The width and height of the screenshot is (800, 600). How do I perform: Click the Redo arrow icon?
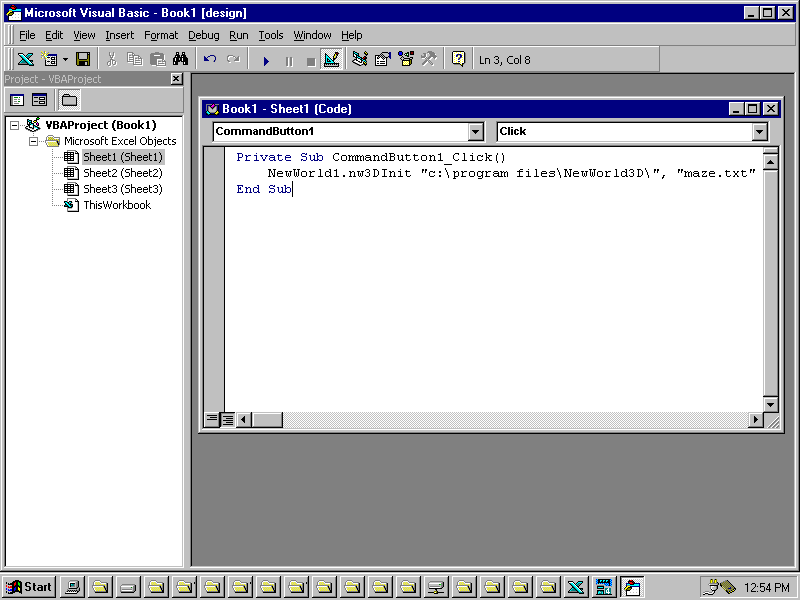[233, 60]
